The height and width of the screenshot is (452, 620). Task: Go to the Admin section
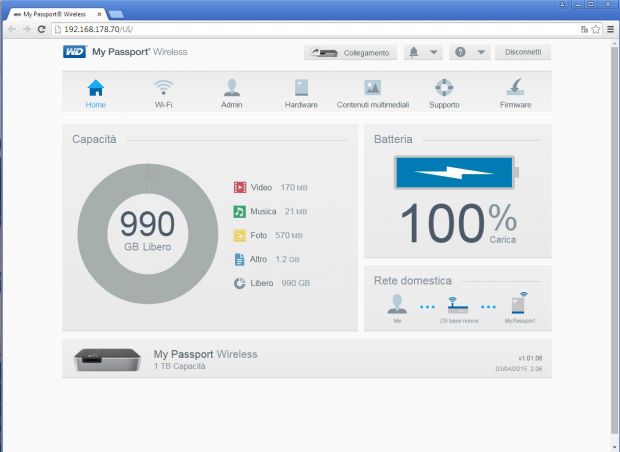click(x=232, y=93)
